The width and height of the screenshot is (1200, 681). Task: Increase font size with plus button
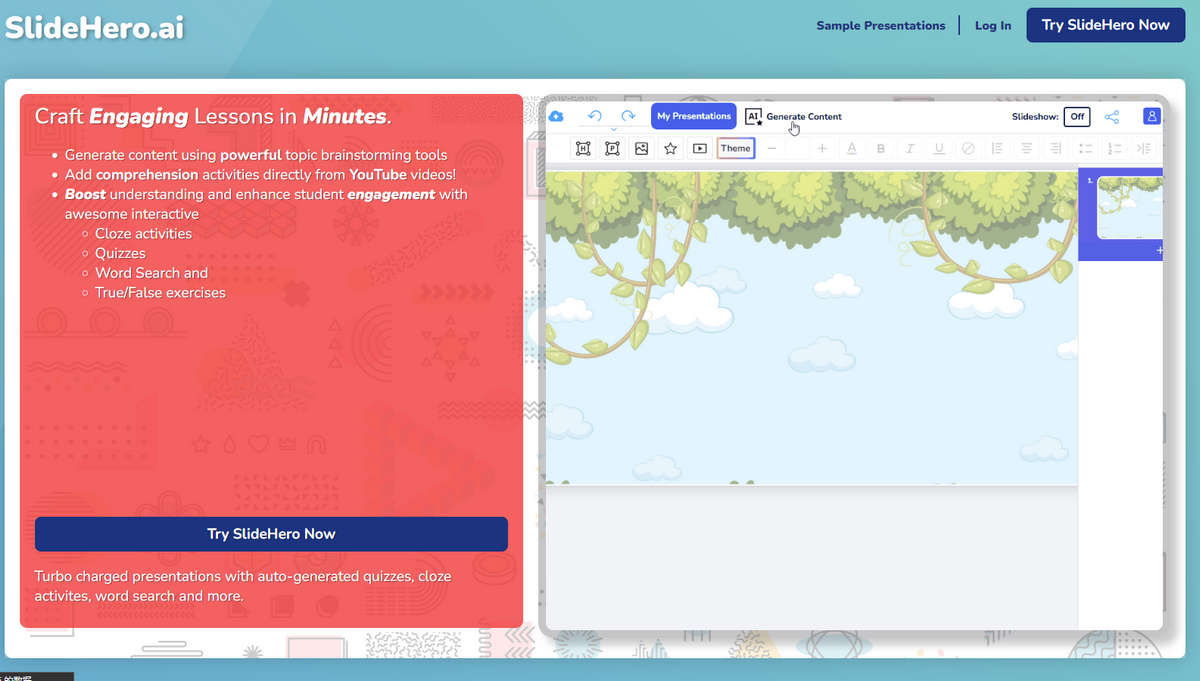[x=822, y=148]
